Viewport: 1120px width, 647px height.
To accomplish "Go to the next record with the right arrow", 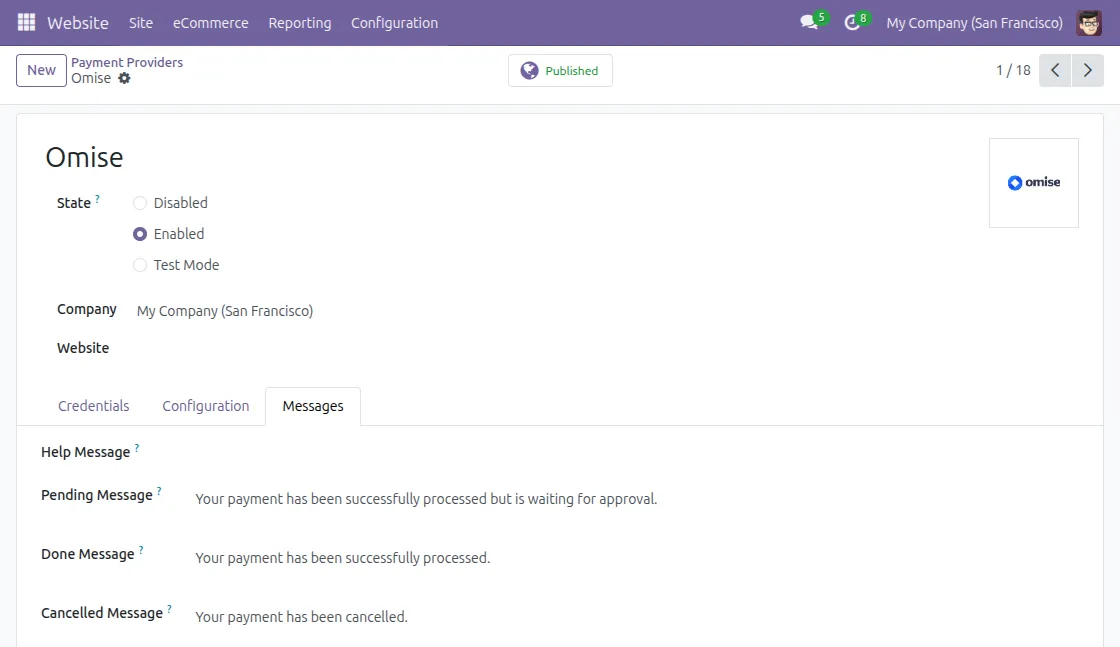I will click(x=1088, y=70).
